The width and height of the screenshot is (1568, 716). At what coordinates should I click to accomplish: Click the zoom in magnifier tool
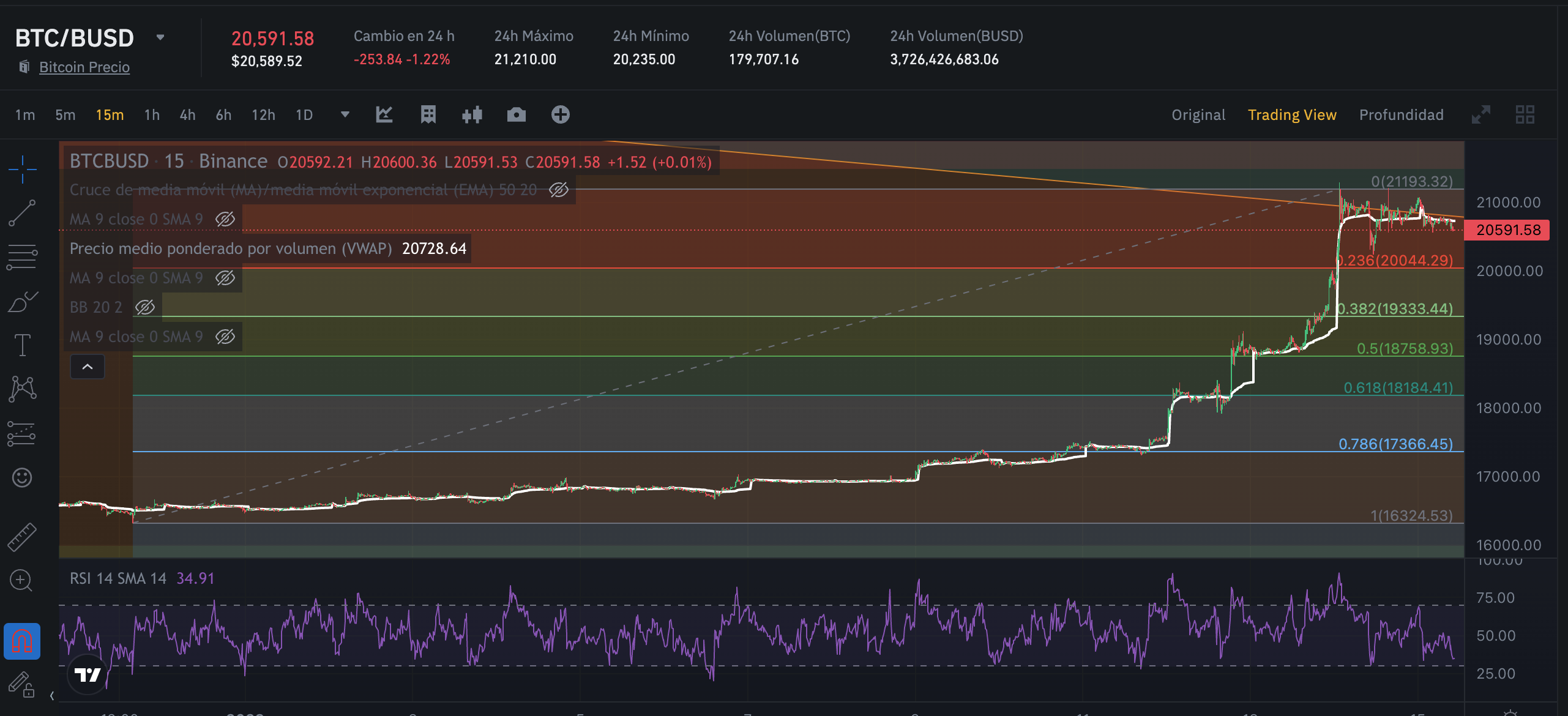(x=22, y=580)
